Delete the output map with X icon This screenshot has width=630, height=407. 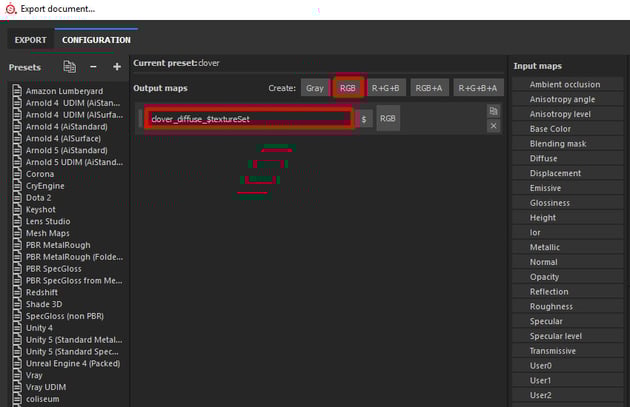tap(493, 126)
